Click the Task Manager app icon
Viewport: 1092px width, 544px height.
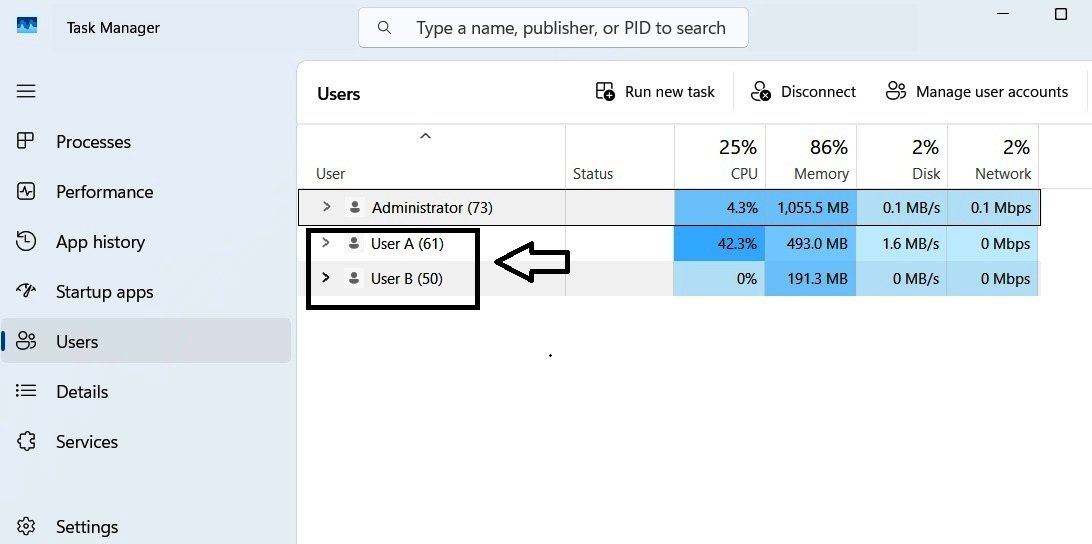pyautogui.click(x=26, y=26)
